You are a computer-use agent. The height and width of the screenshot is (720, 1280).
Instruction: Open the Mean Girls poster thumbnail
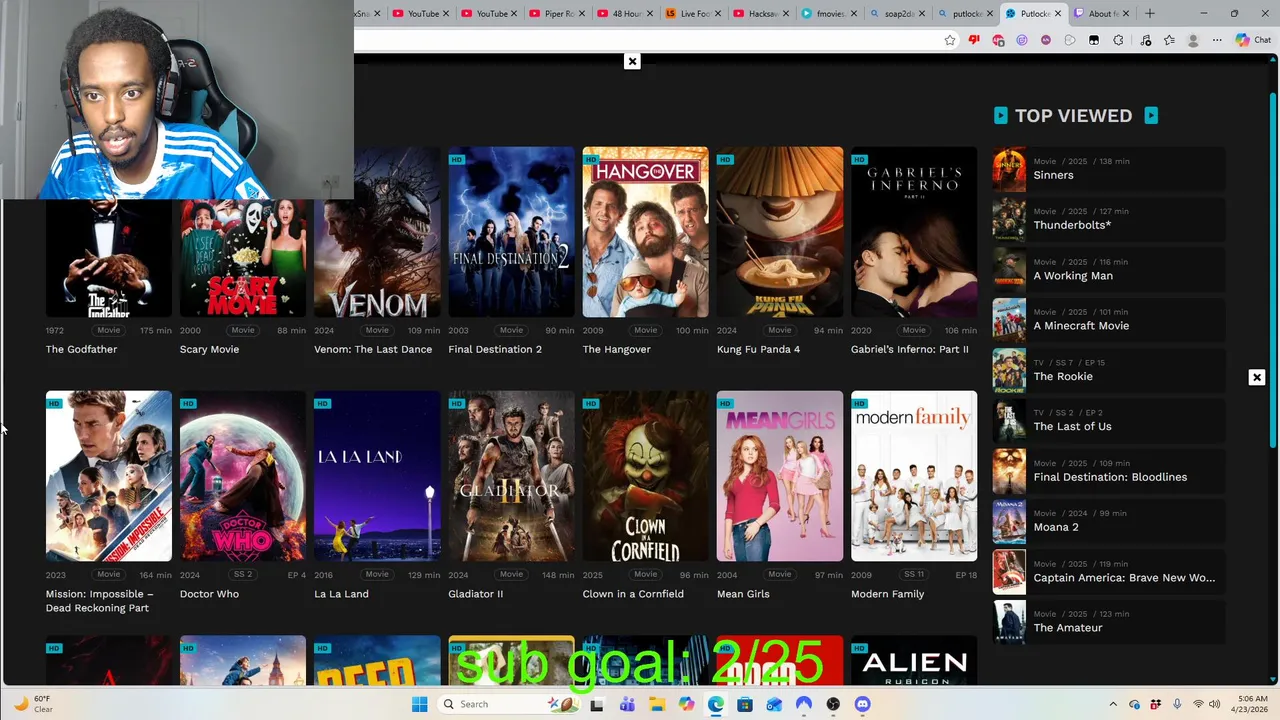780,476
